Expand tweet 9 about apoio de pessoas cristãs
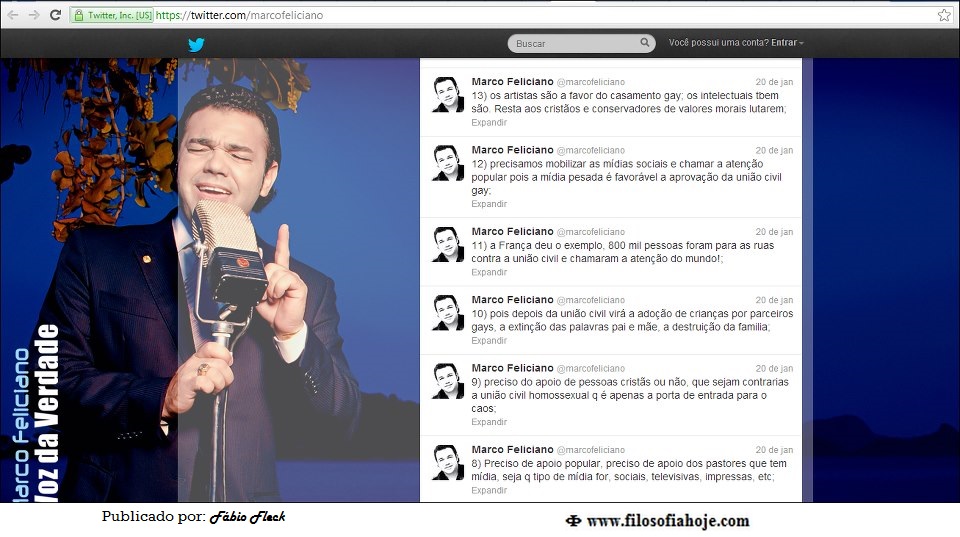The height and width of the screenshot is (537, 960). (489, 422)
